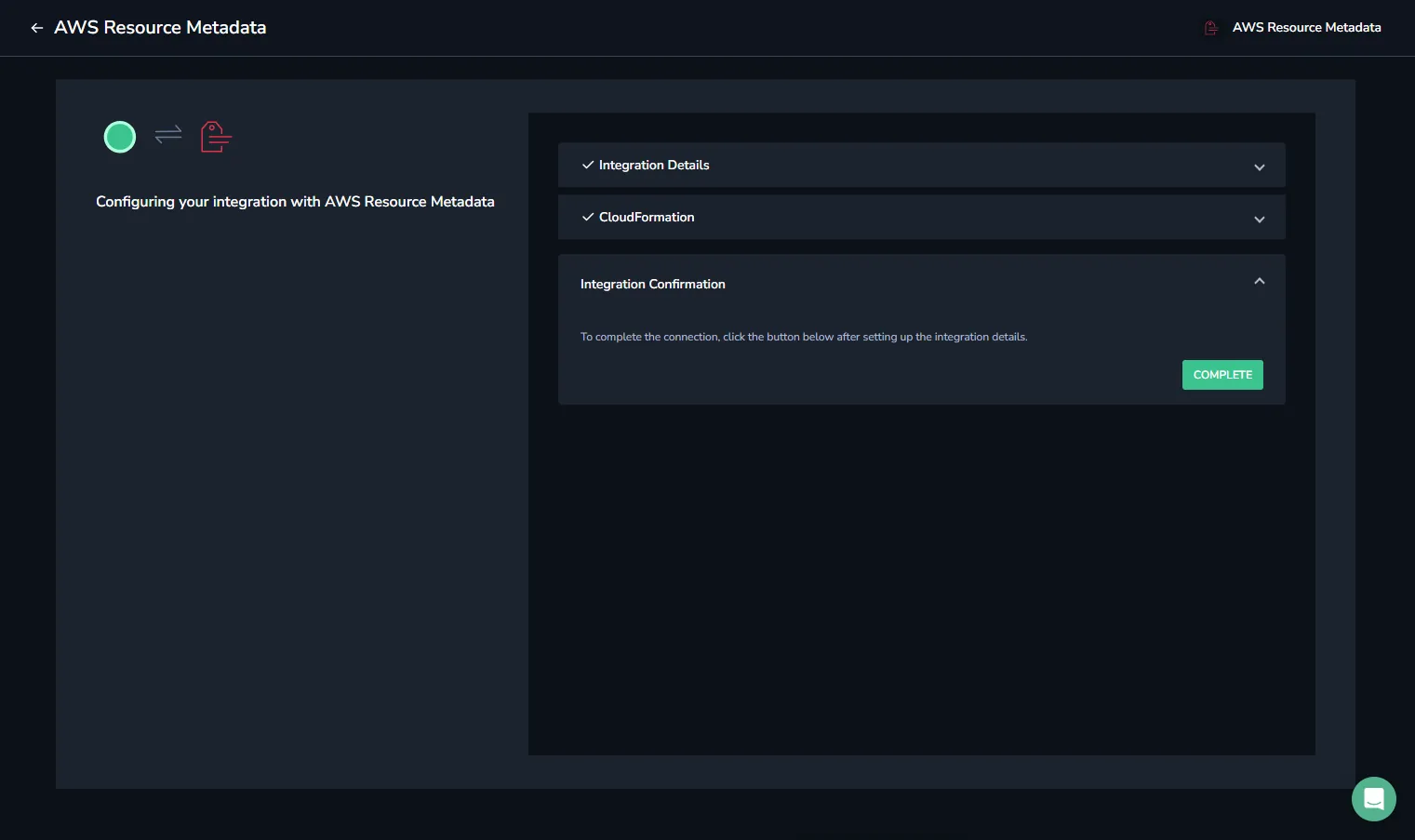
Task: Click the small tag icon in header
Action: click(x=1211, y=28)
